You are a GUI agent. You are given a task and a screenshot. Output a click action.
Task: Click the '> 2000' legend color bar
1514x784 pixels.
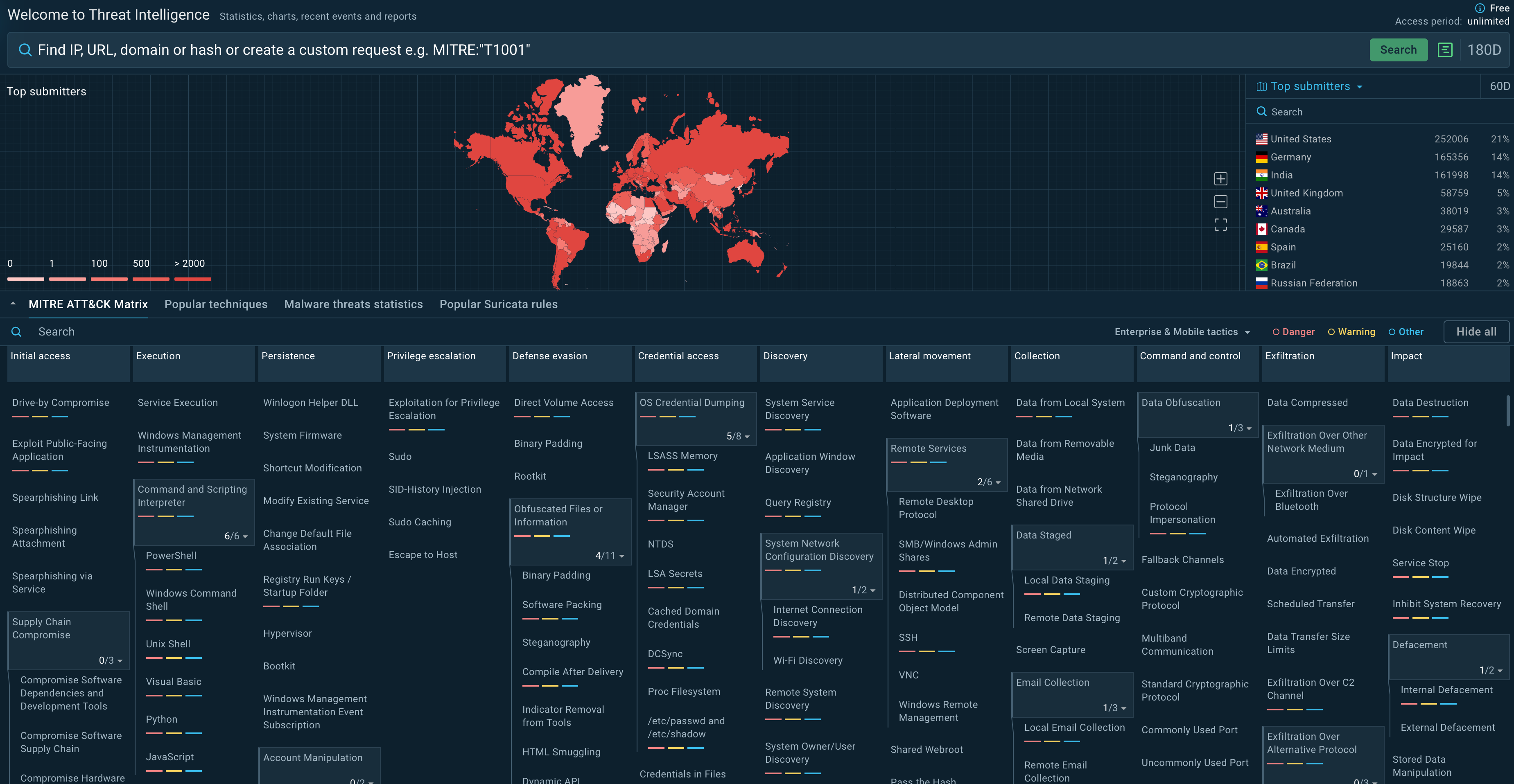coord(192,278)
